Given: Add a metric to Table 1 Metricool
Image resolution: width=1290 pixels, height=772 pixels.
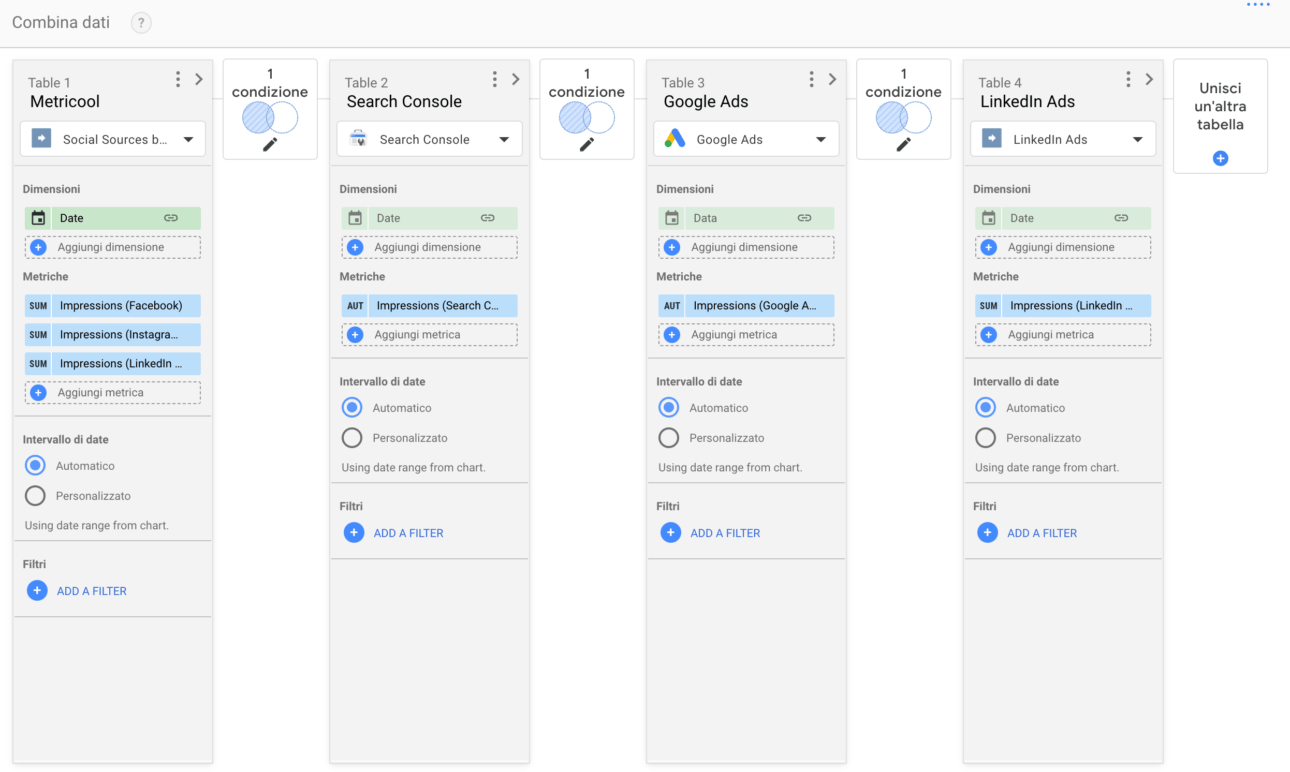Looking at the screenshot, I should click(113, 393).
